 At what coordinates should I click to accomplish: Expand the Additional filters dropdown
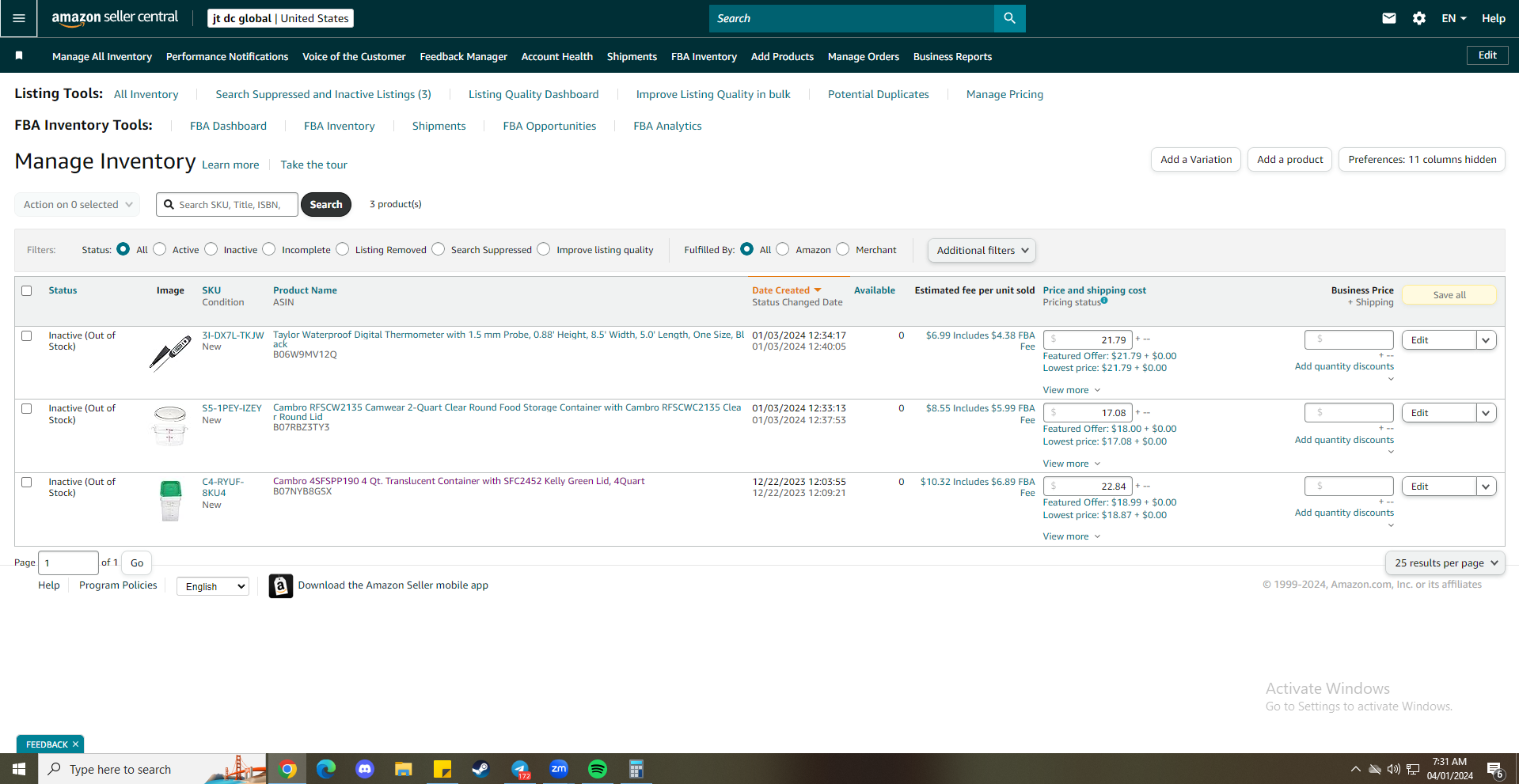click(982, 250)
